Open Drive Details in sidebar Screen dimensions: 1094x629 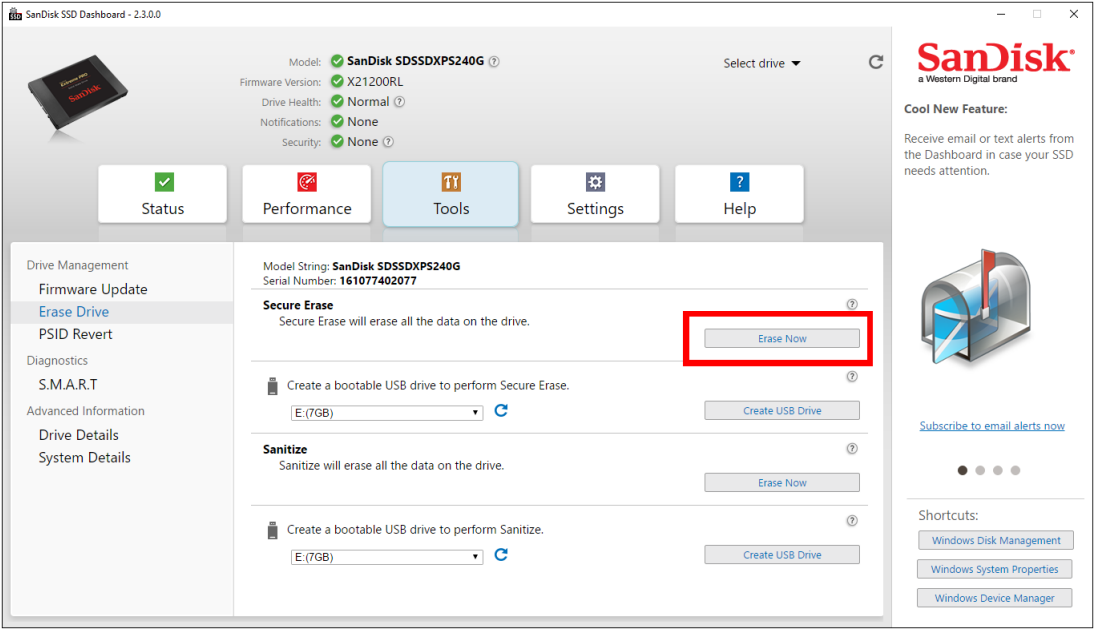79,435
